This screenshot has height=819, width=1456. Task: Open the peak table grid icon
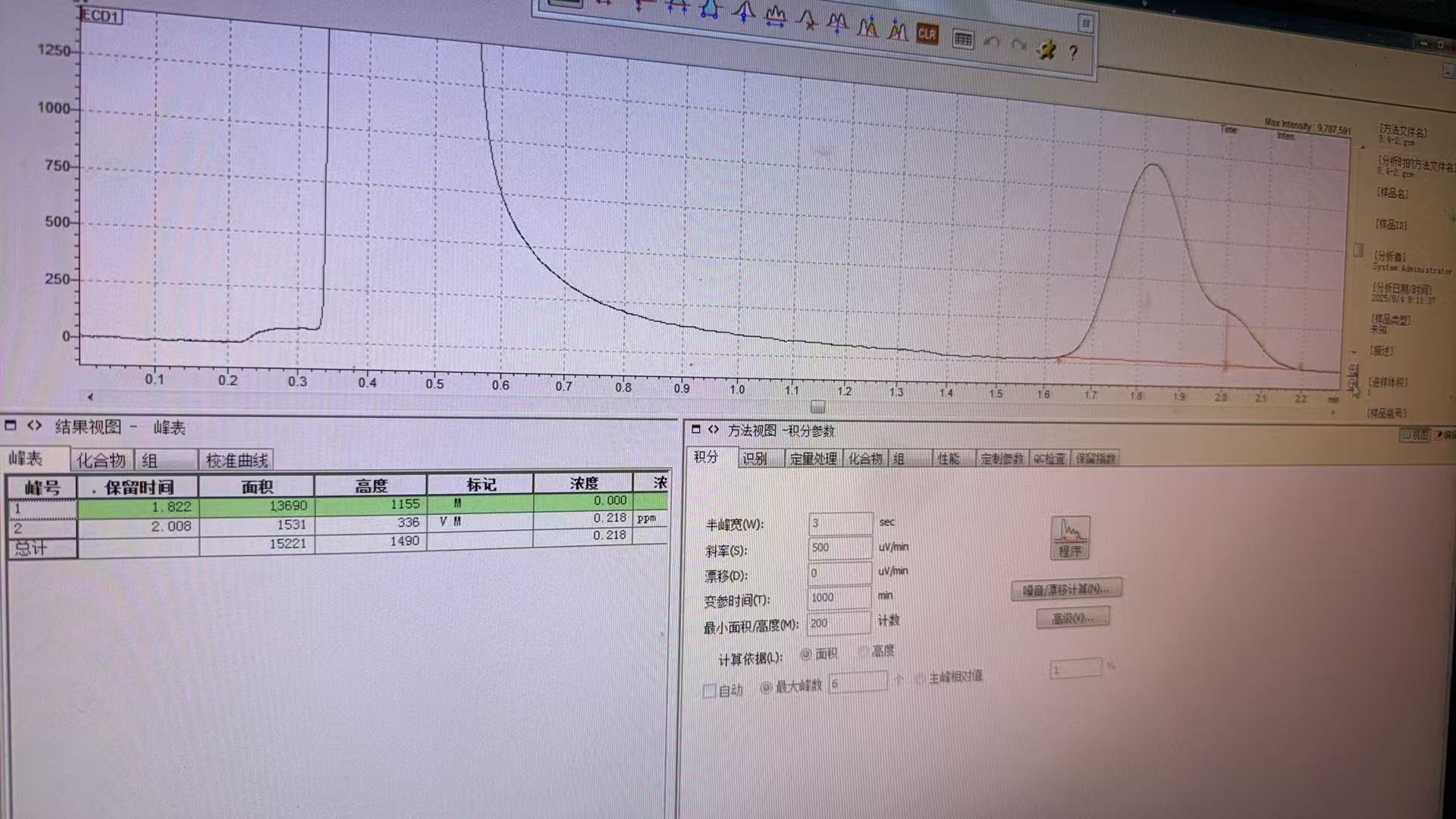click(962, 39)
